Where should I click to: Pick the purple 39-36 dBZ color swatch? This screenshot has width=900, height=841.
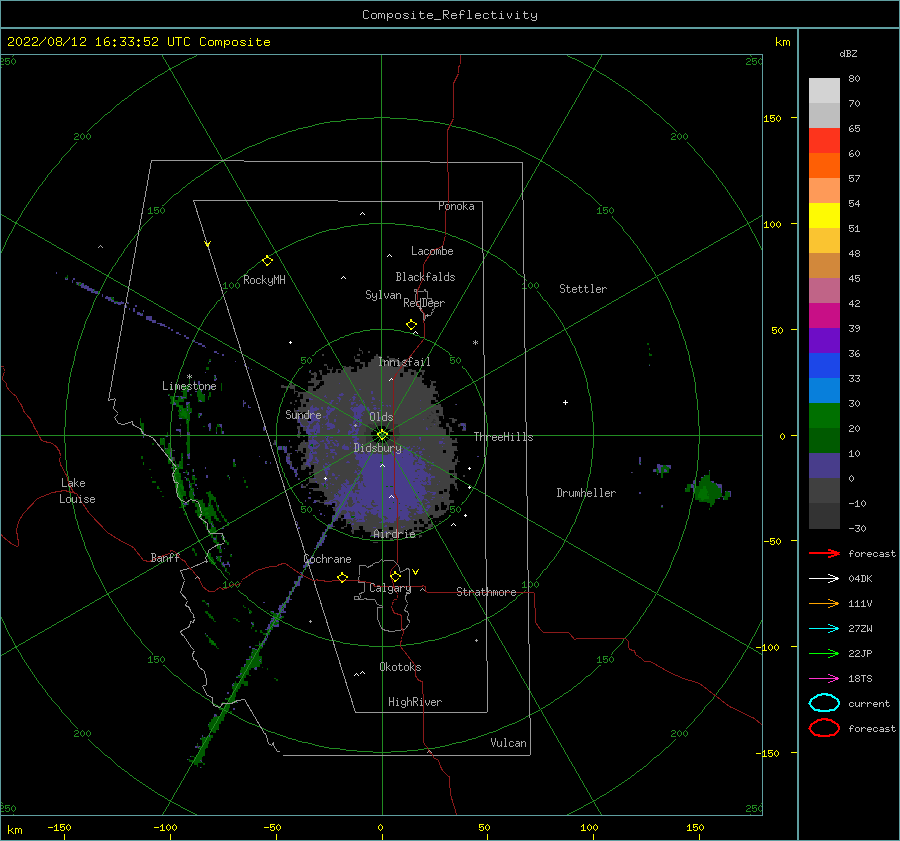824,340
